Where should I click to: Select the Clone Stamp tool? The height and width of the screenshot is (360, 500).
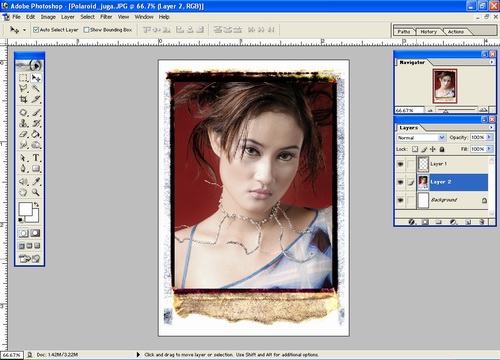23,123
